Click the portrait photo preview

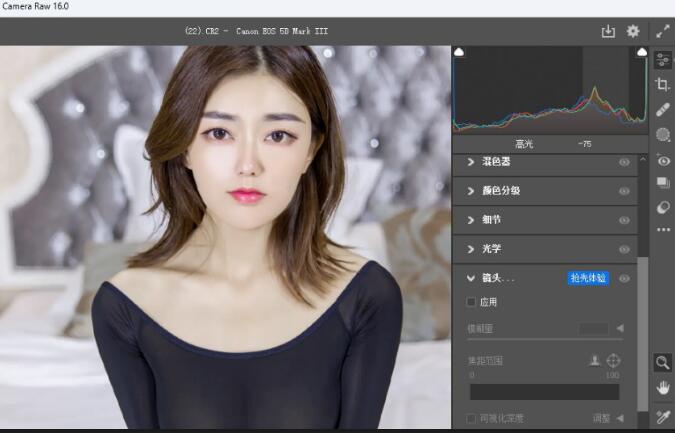(225, 237)
